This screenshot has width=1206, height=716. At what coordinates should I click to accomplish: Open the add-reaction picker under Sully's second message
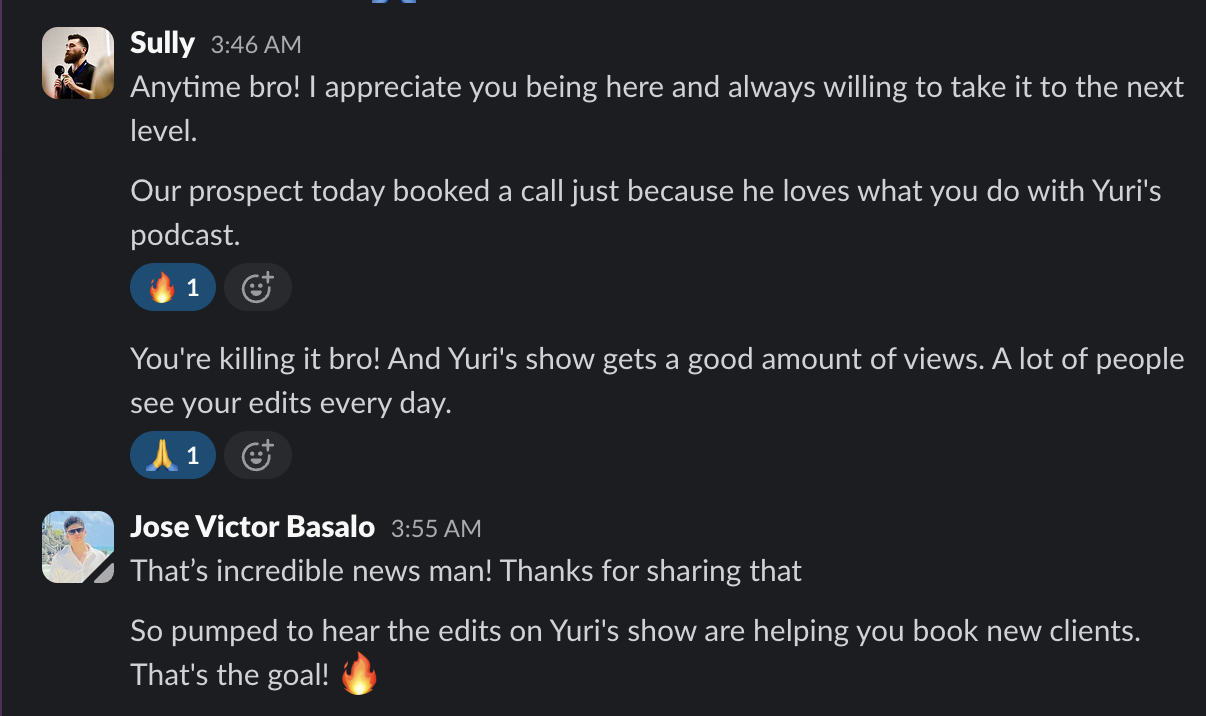tap(258, 455)
